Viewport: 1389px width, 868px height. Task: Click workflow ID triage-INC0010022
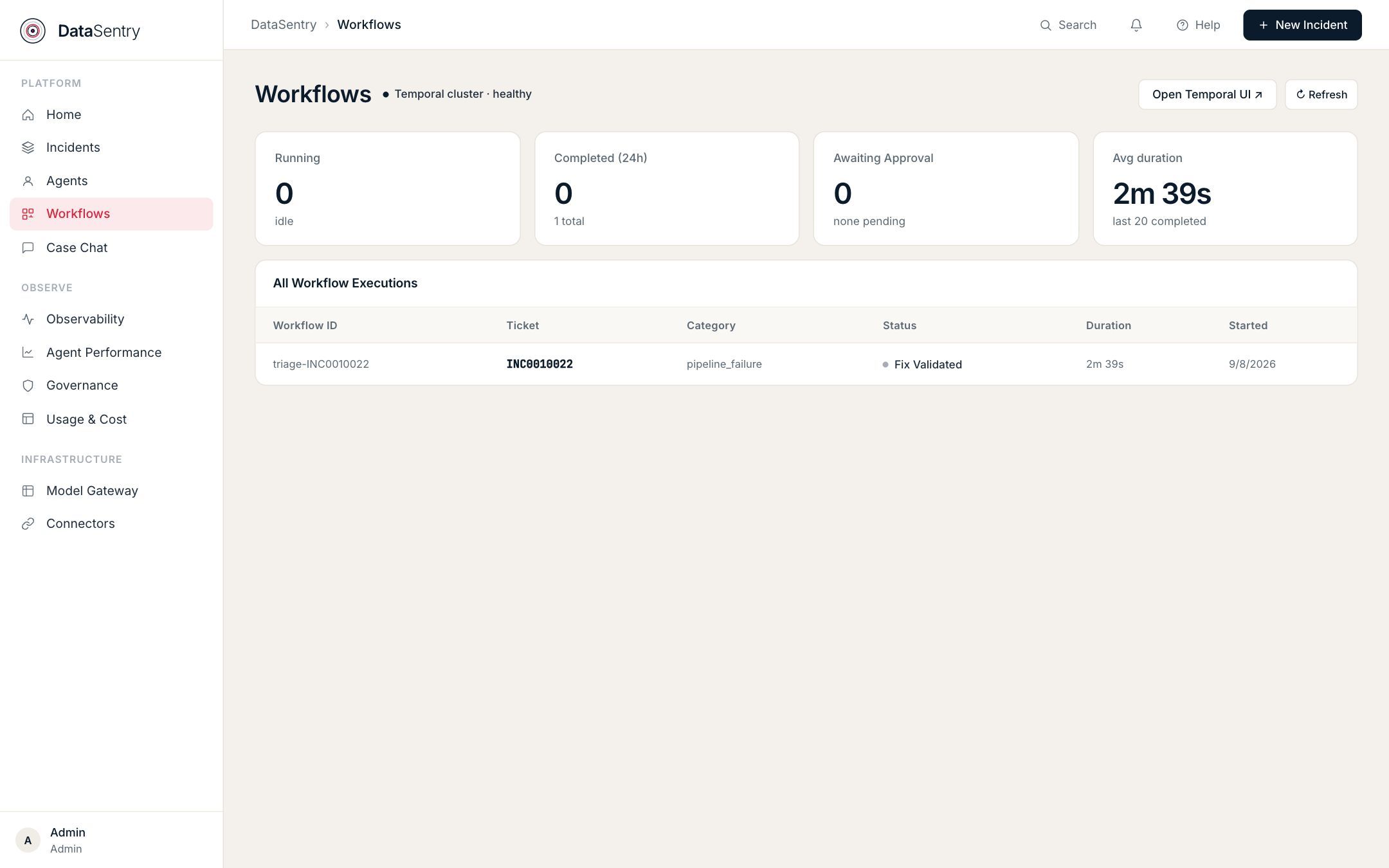coord(321,364)
